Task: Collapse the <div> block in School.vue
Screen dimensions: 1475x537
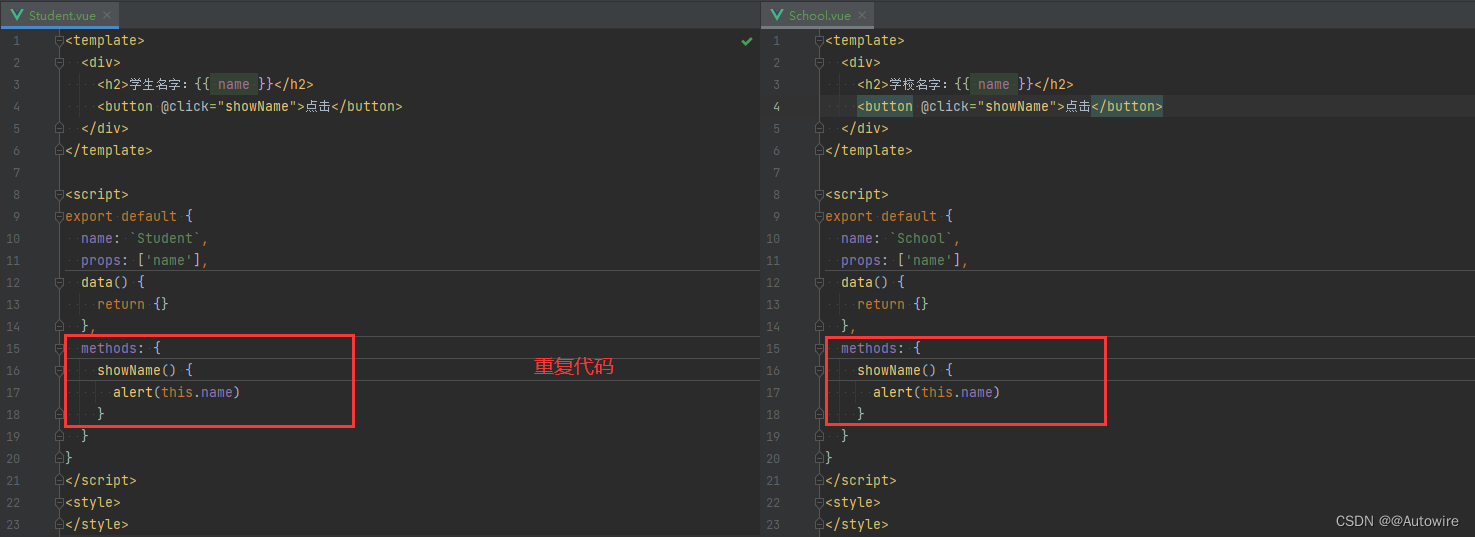Action: coord(820,63)
